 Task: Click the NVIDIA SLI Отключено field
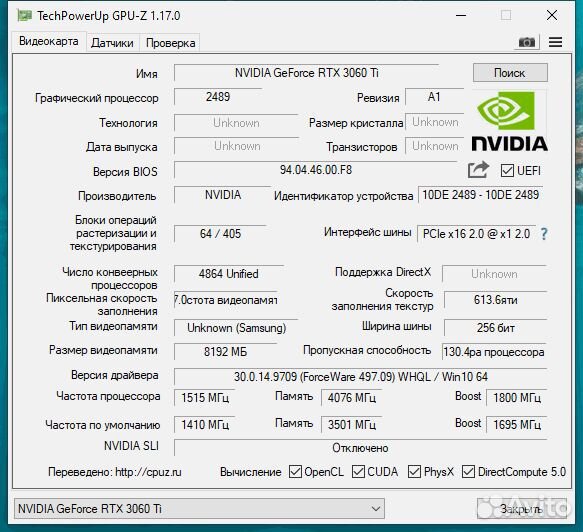360,448
